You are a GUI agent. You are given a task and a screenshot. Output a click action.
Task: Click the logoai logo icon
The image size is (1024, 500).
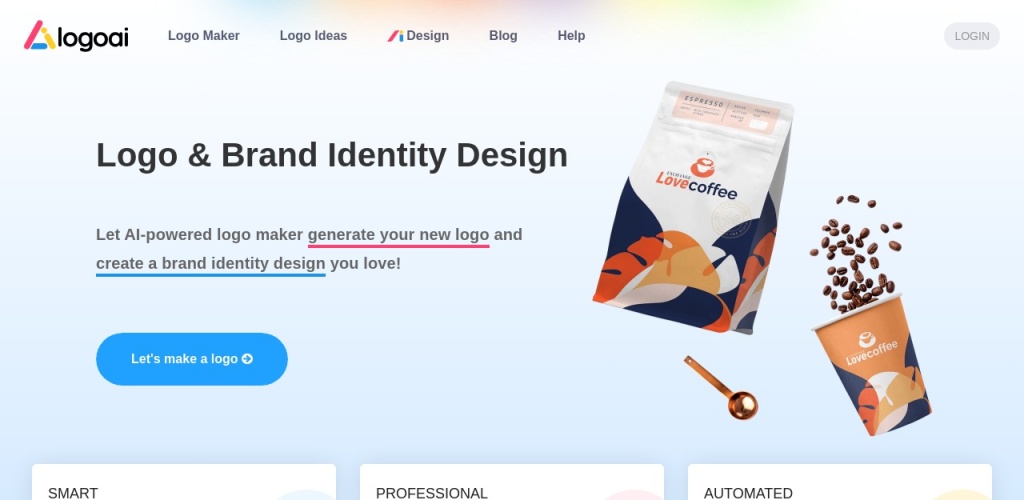point(40,35)
